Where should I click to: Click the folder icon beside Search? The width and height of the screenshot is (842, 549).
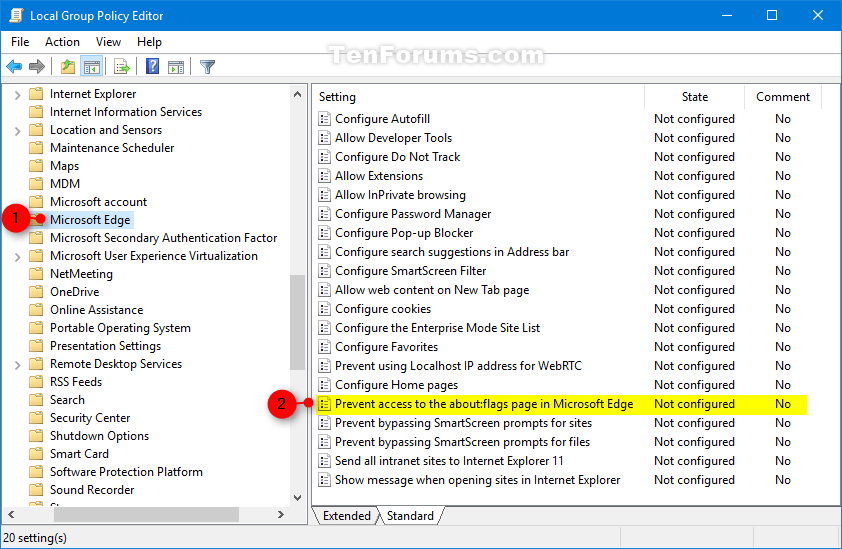click(36, 400)
